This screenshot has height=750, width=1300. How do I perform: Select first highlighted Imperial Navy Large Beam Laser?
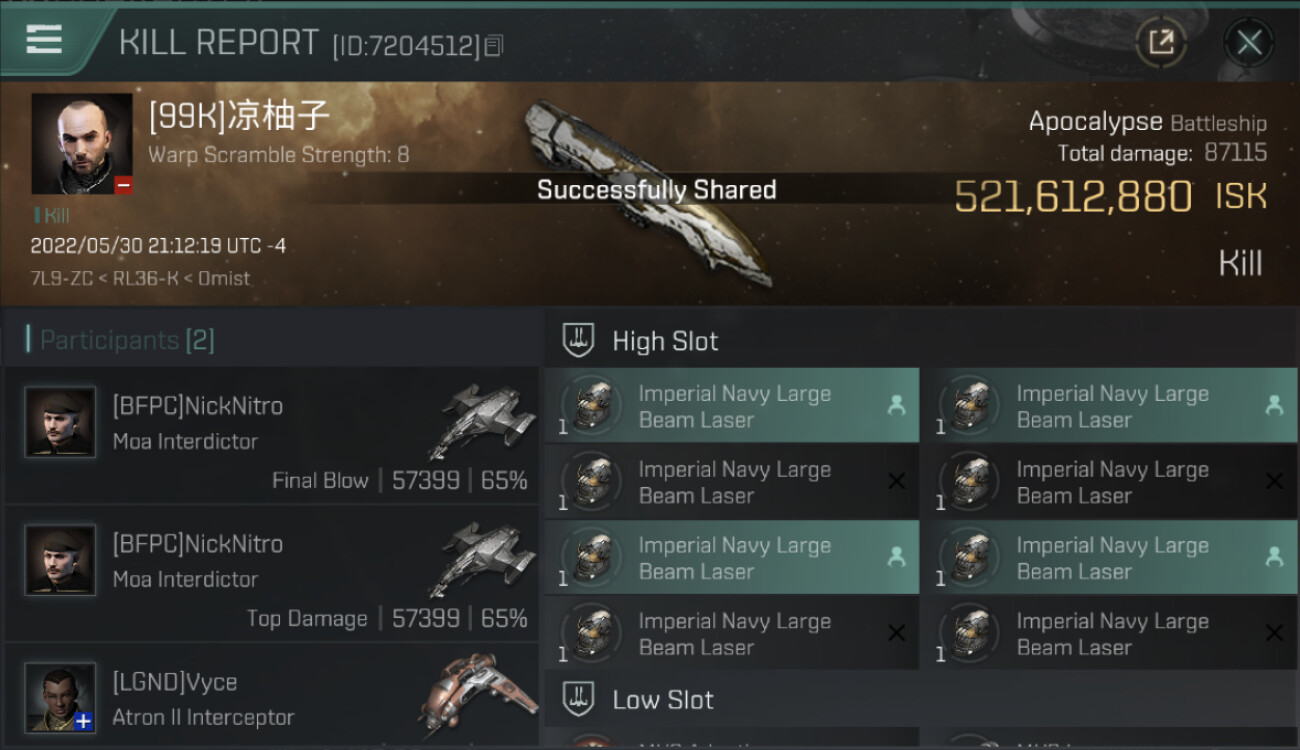(x=732, y=406)
